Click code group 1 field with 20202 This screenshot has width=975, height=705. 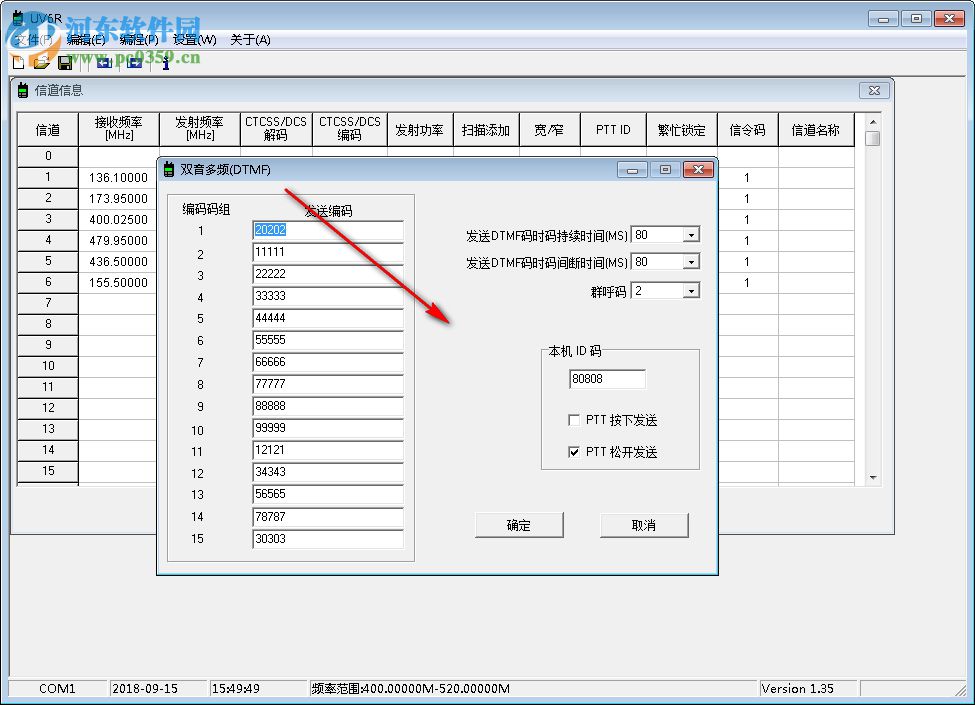click(328, 230)
